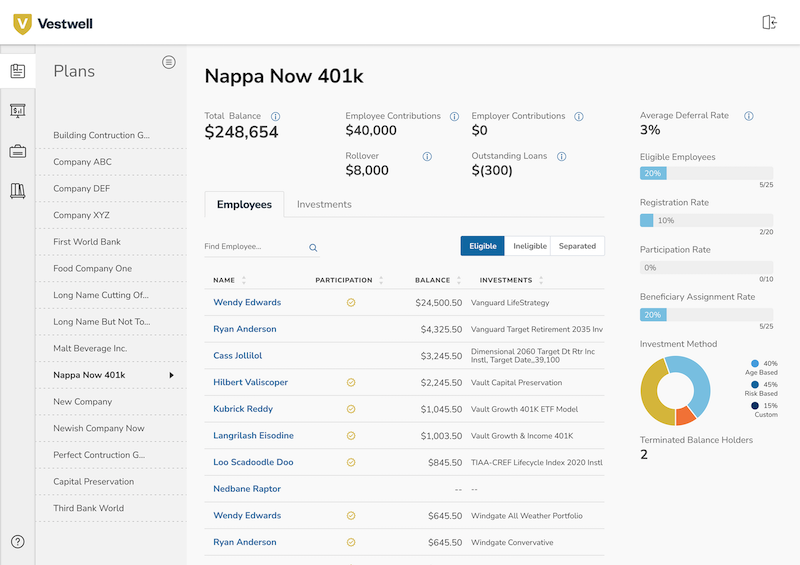Show Total Balance info icon
This screenshot has width=800, height=565.
click(x=276, y=116)
